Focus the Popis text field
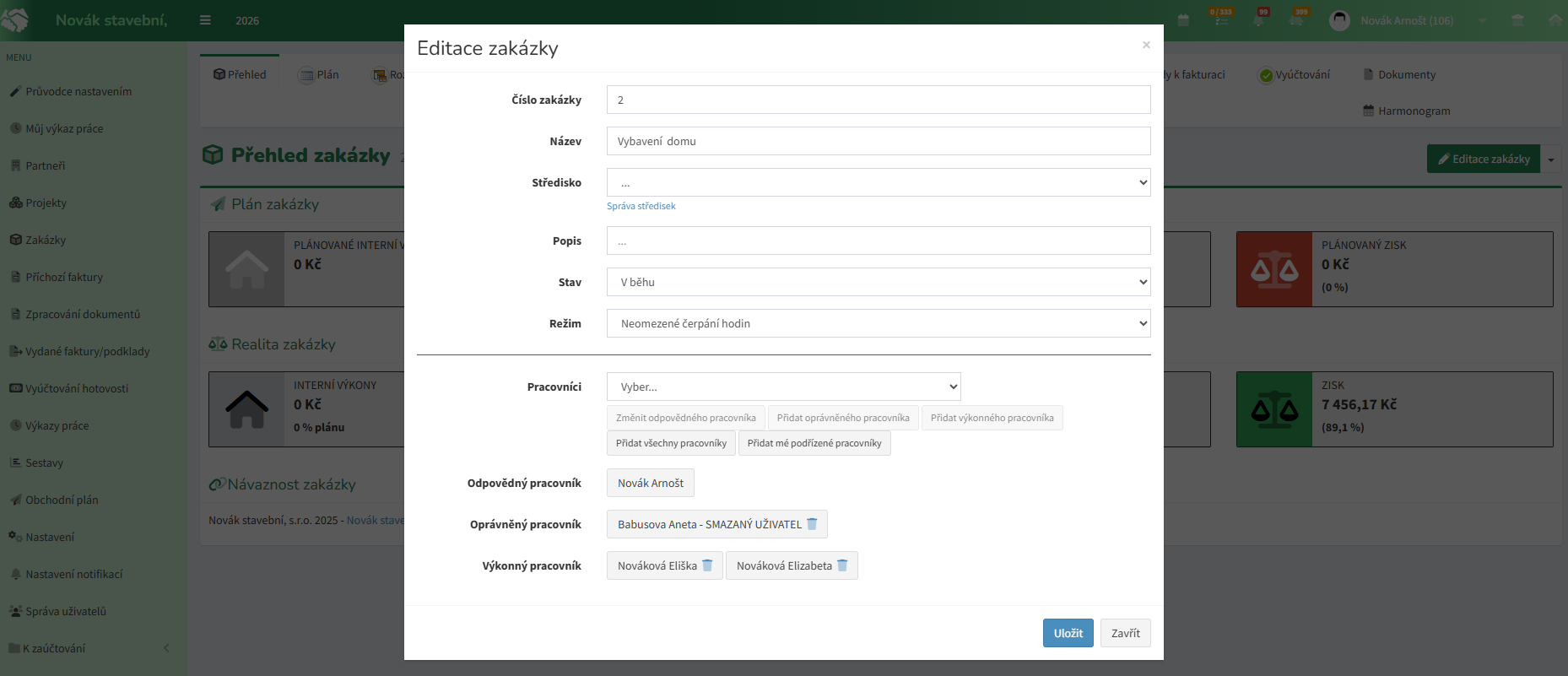 879,241
